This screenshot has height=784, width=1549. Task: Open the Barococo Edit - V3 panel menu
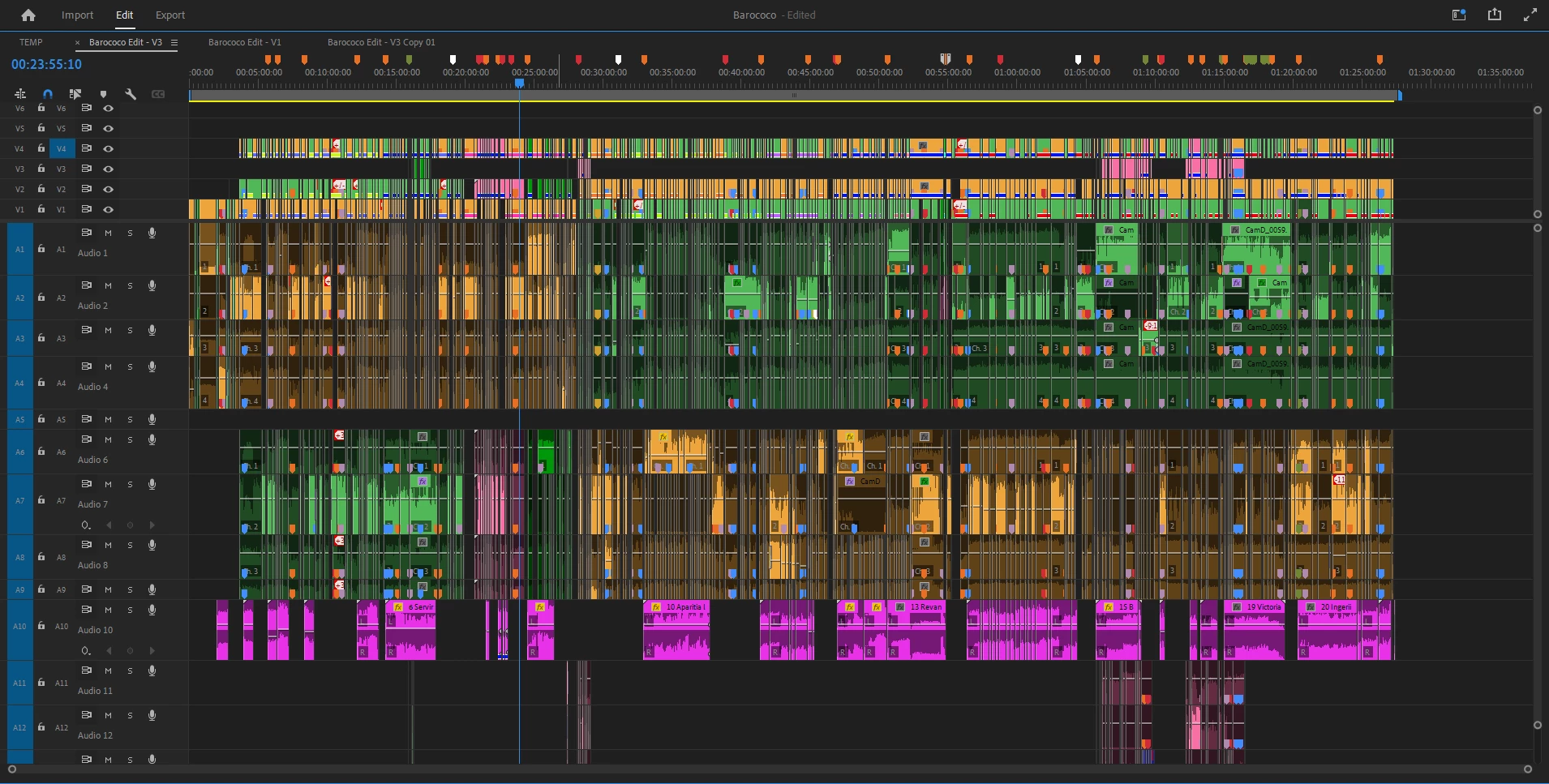[174, 42]
